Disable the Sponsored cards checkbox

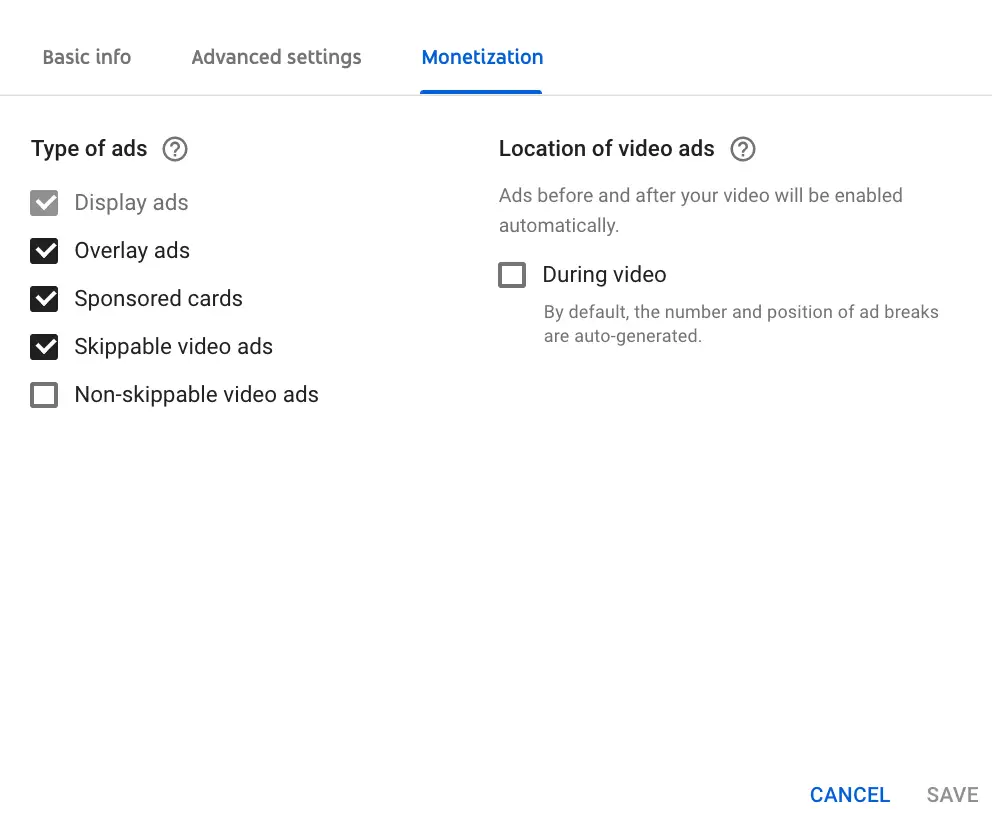[x=44, y=299]
